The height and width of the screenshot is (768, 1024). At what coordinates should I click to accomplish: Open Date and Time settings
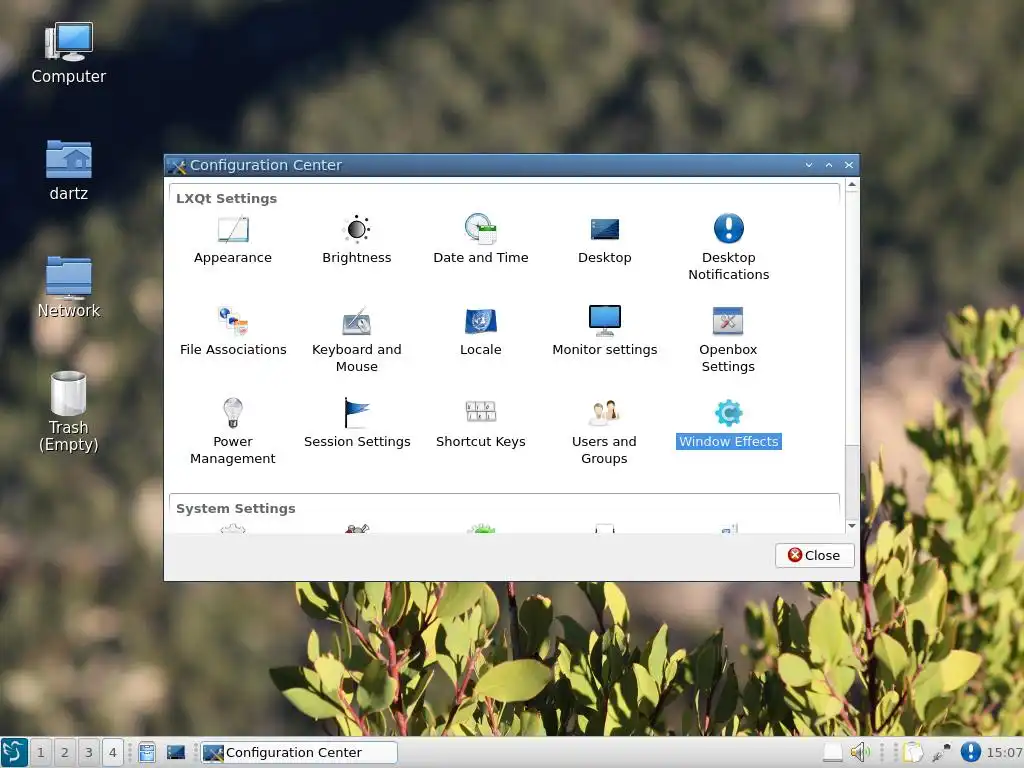pos(481,240)
